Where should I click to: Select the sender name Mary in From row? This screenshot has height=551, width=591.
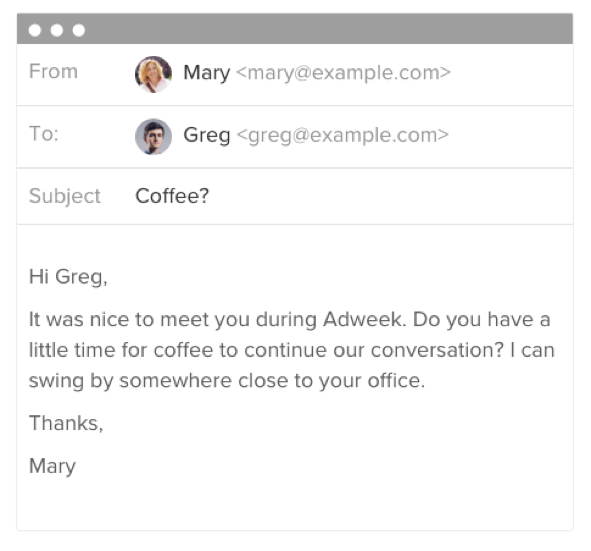(x=207, y=73)
